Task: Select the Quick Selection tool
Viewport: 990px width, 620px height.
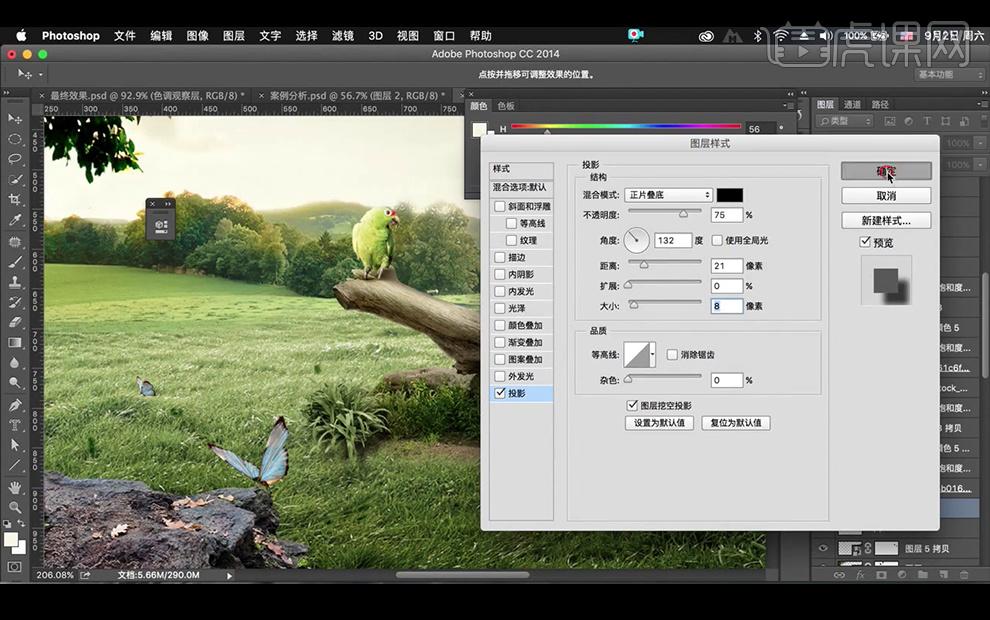Action: pyautogui.click(x=15, y=179)
